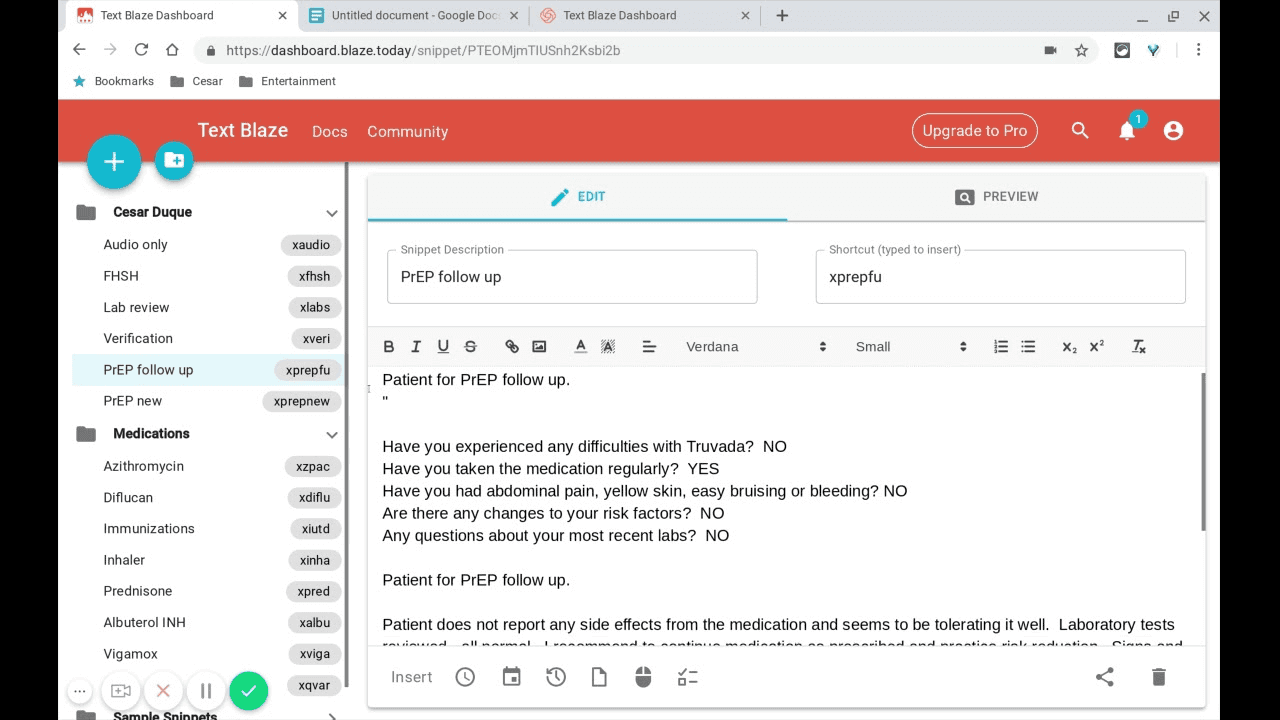This screenshot has width=1280, height=720.
Task: Click the new folder button
Action: click(x=174, y=160)
